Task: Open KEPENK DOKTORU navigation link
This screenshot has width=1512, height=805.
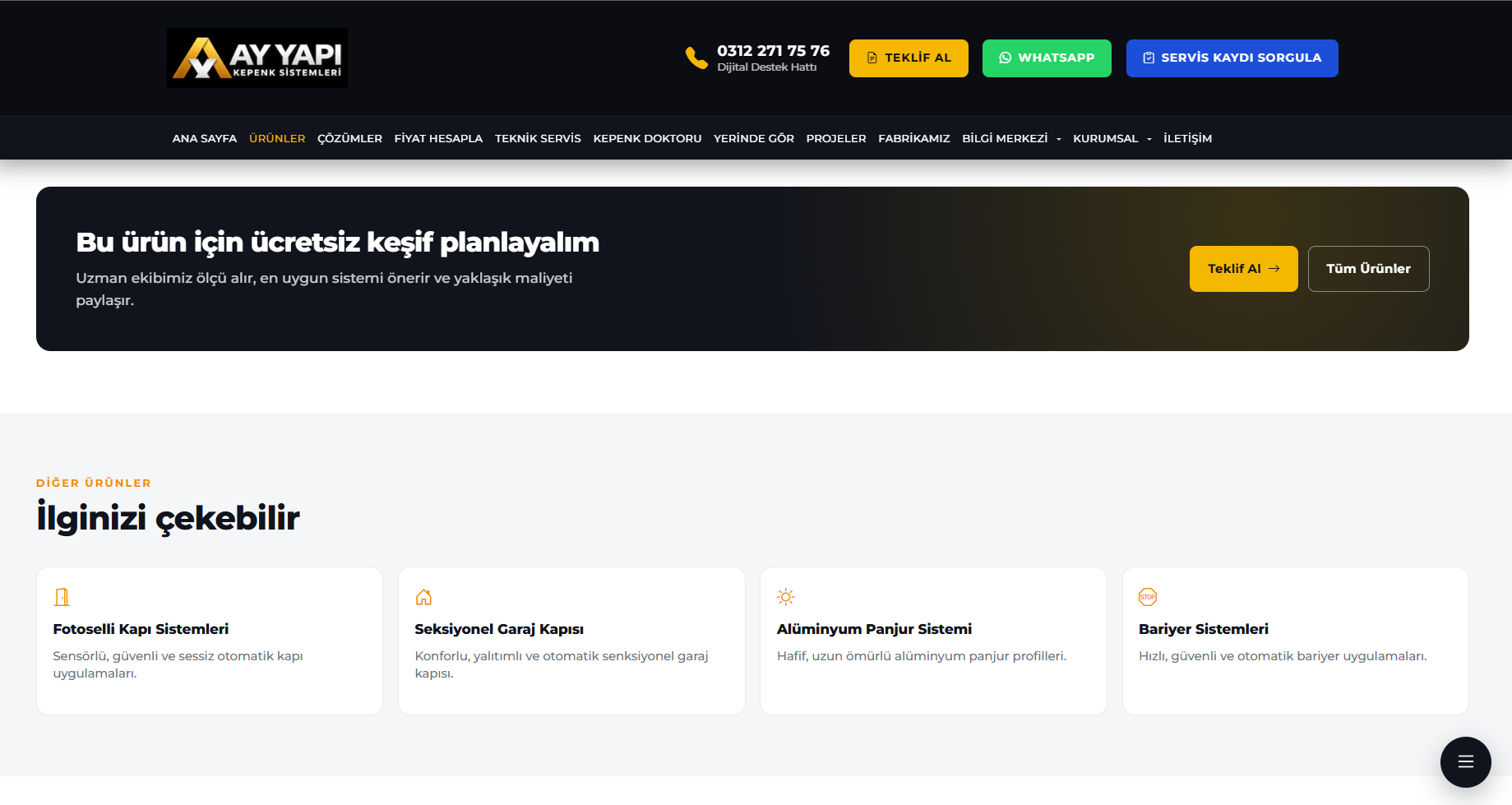Action: pyautogui.click(x=647, y=138)
